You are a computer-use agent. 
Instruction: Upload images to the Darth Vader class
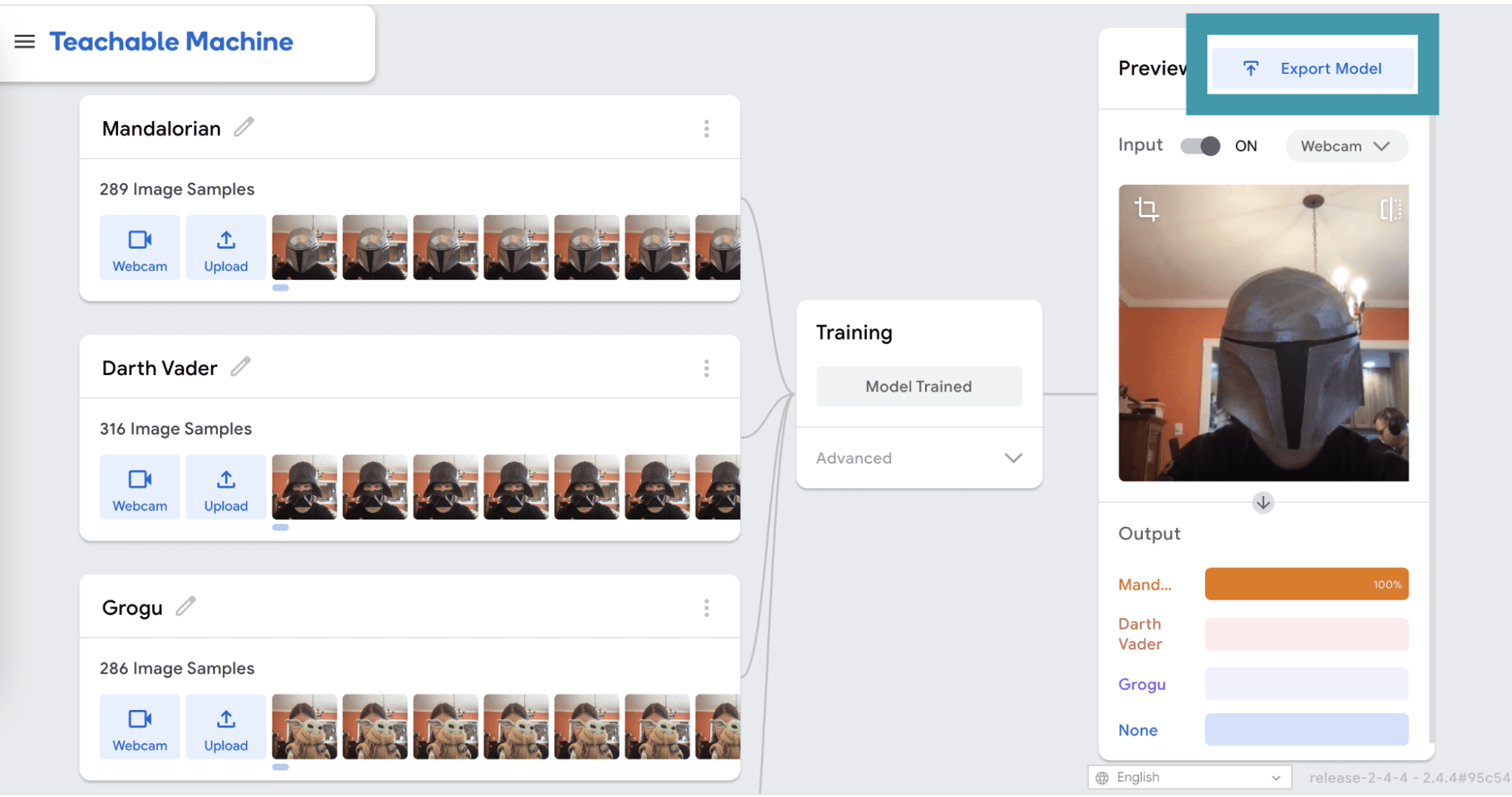click(x=225, y=488)
